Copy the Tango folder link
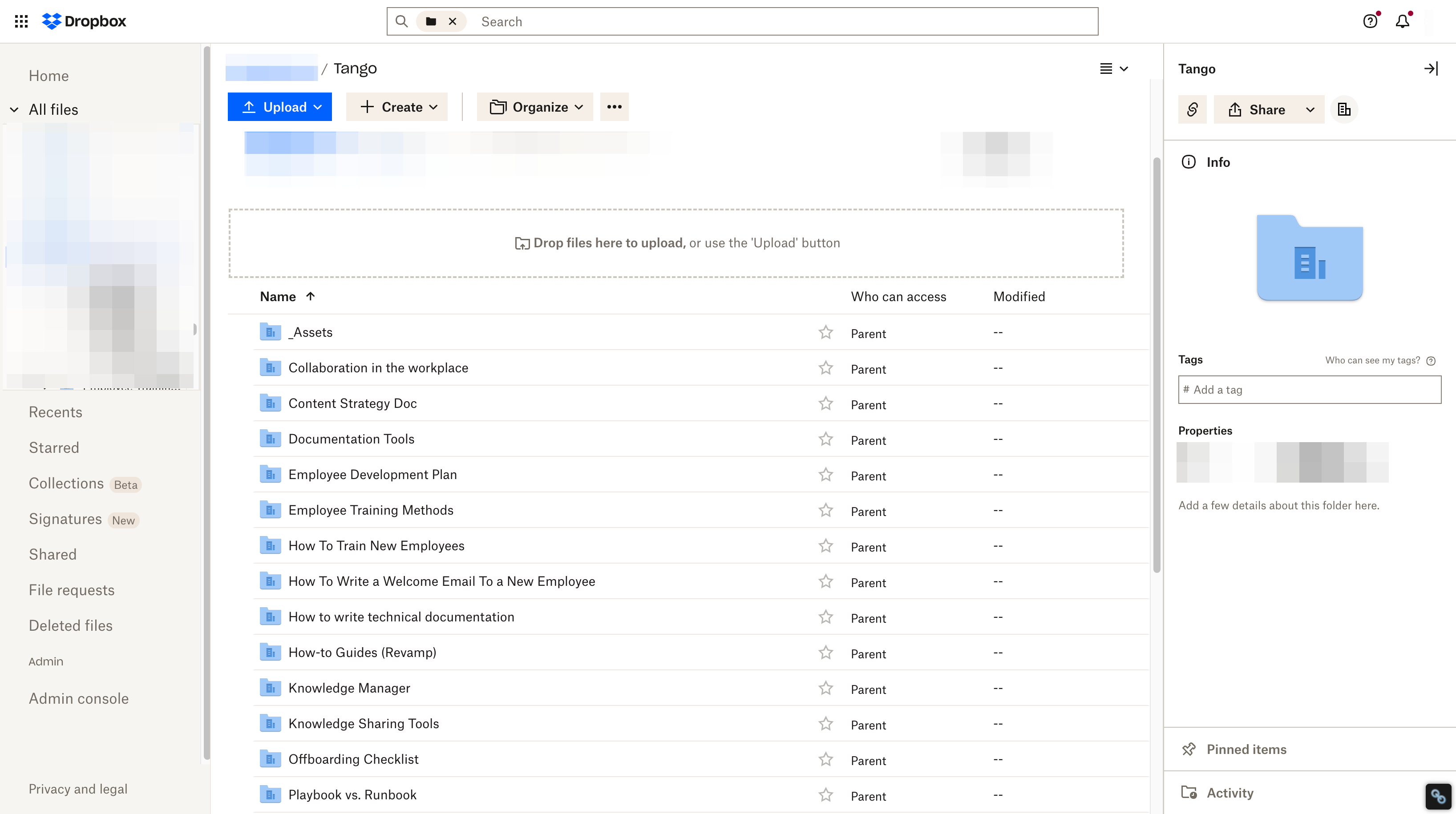This screenshot has height=814, width=1456. (x=1192, y=109)
